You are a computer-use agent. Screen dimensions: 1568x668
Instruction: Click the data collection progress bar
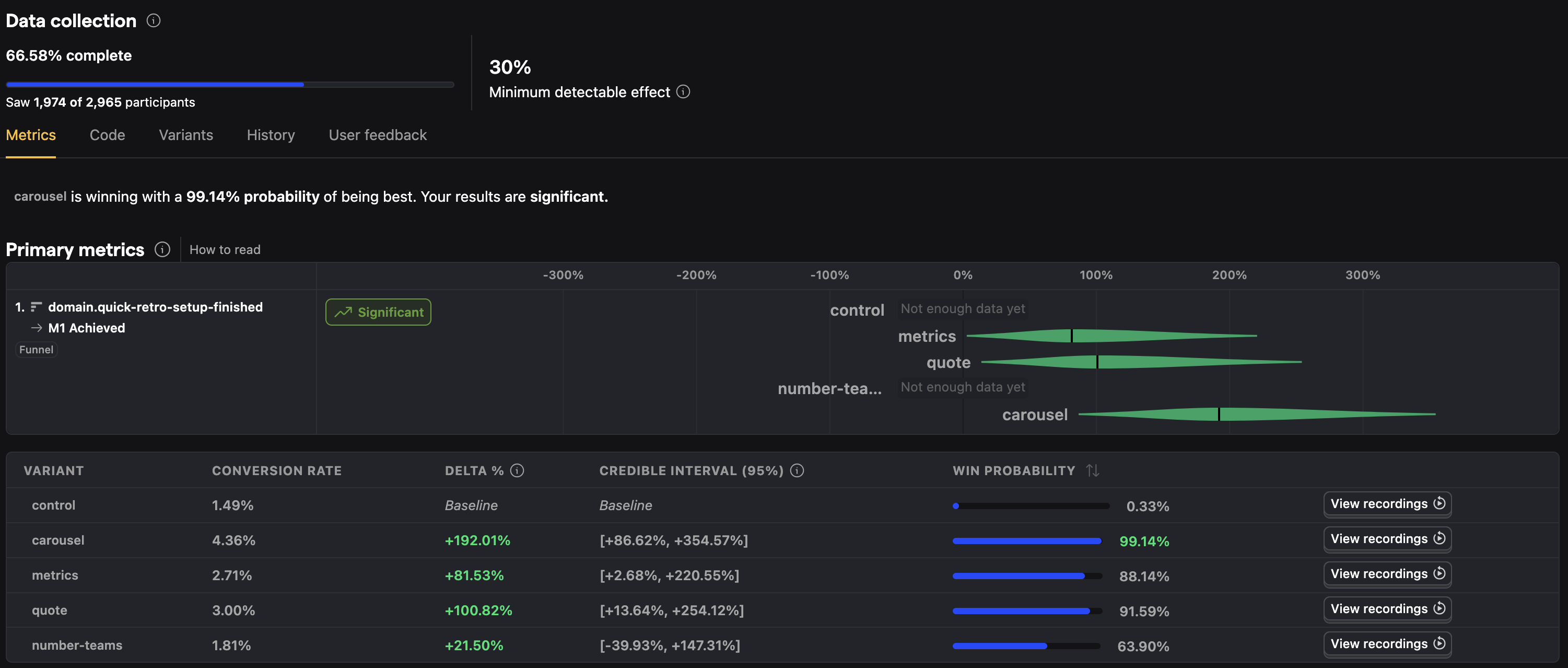[229, 85]
